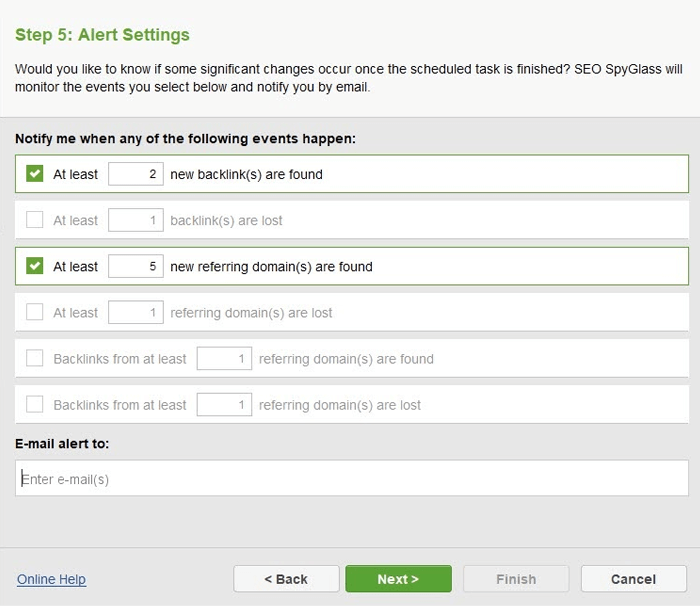Image resolution: width=700 pixels, height=606 pixels.
Task: Enable referring domains are lost alert
Action: click(34, 312)
